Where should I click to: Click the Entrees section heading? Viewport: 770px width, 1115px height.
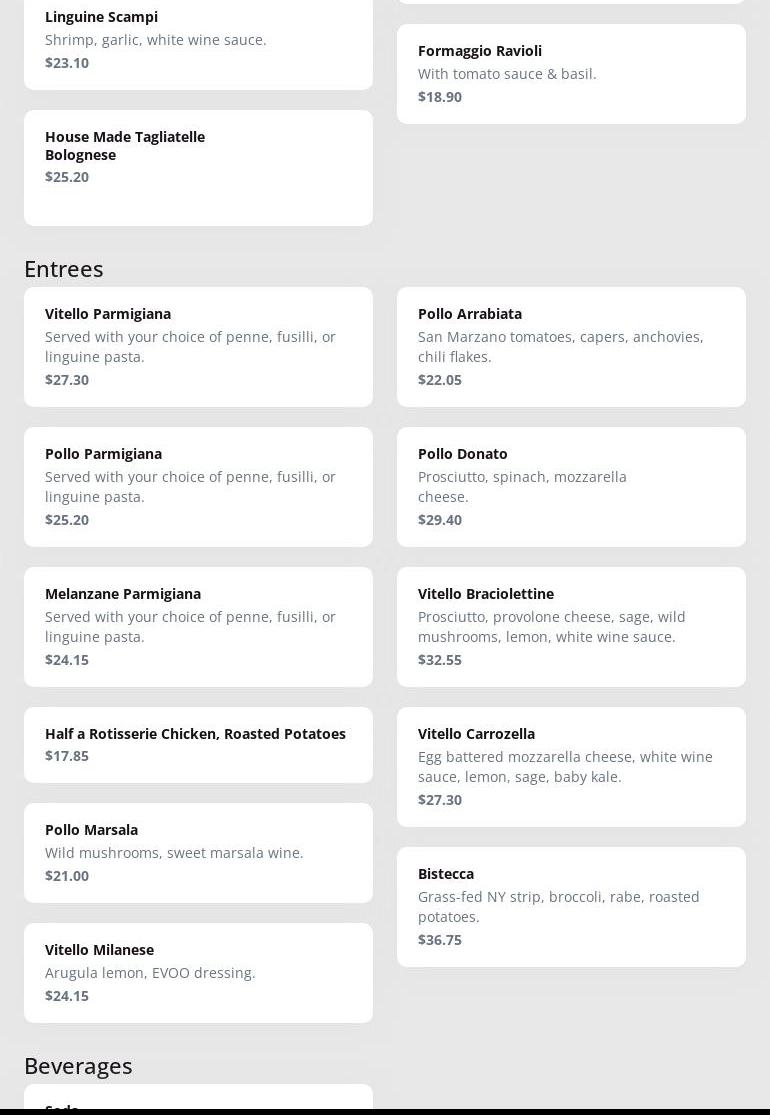pos(64,270)
